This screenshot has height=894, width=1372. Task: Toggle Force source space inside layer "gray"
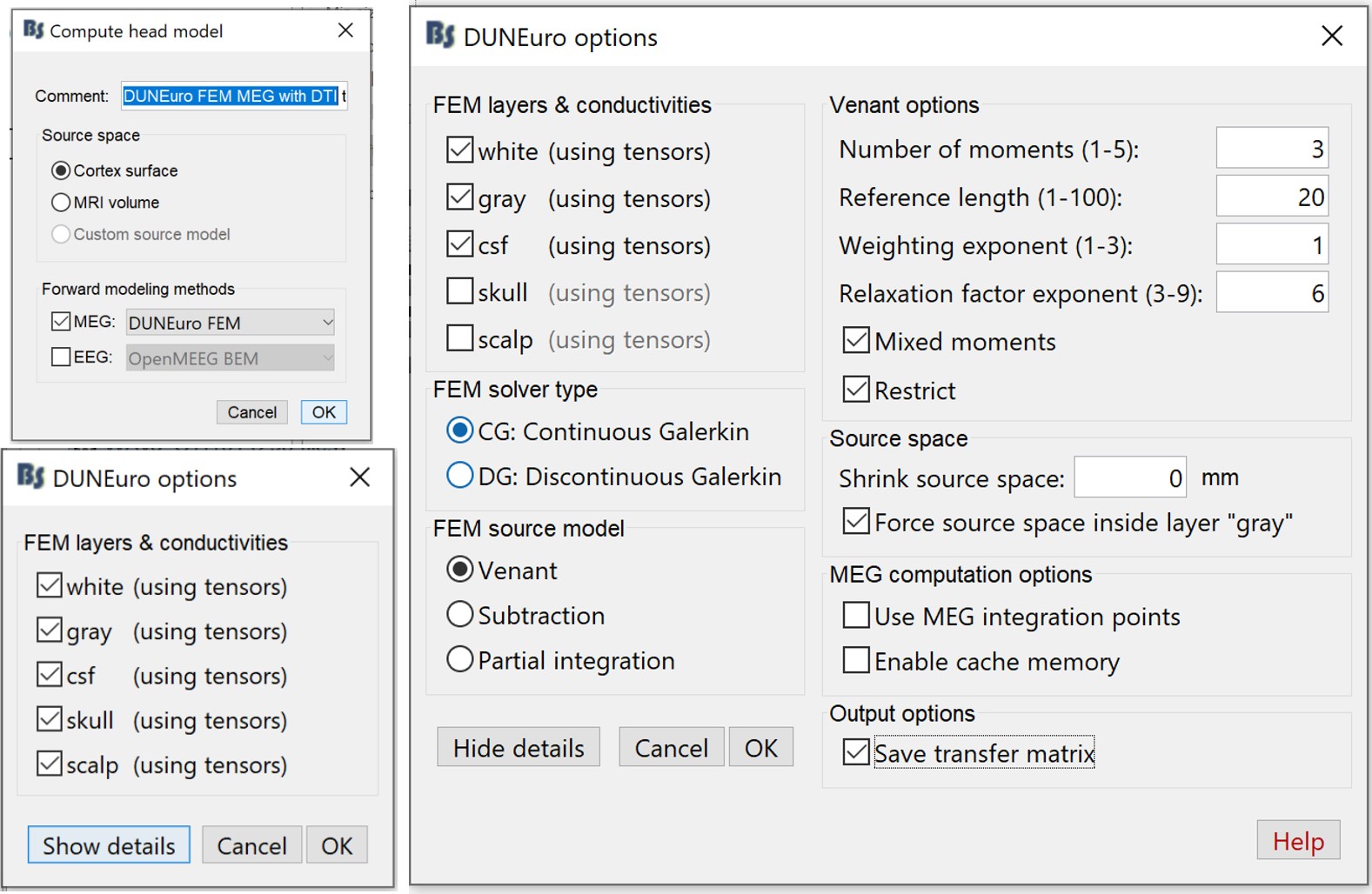point(856,521)
